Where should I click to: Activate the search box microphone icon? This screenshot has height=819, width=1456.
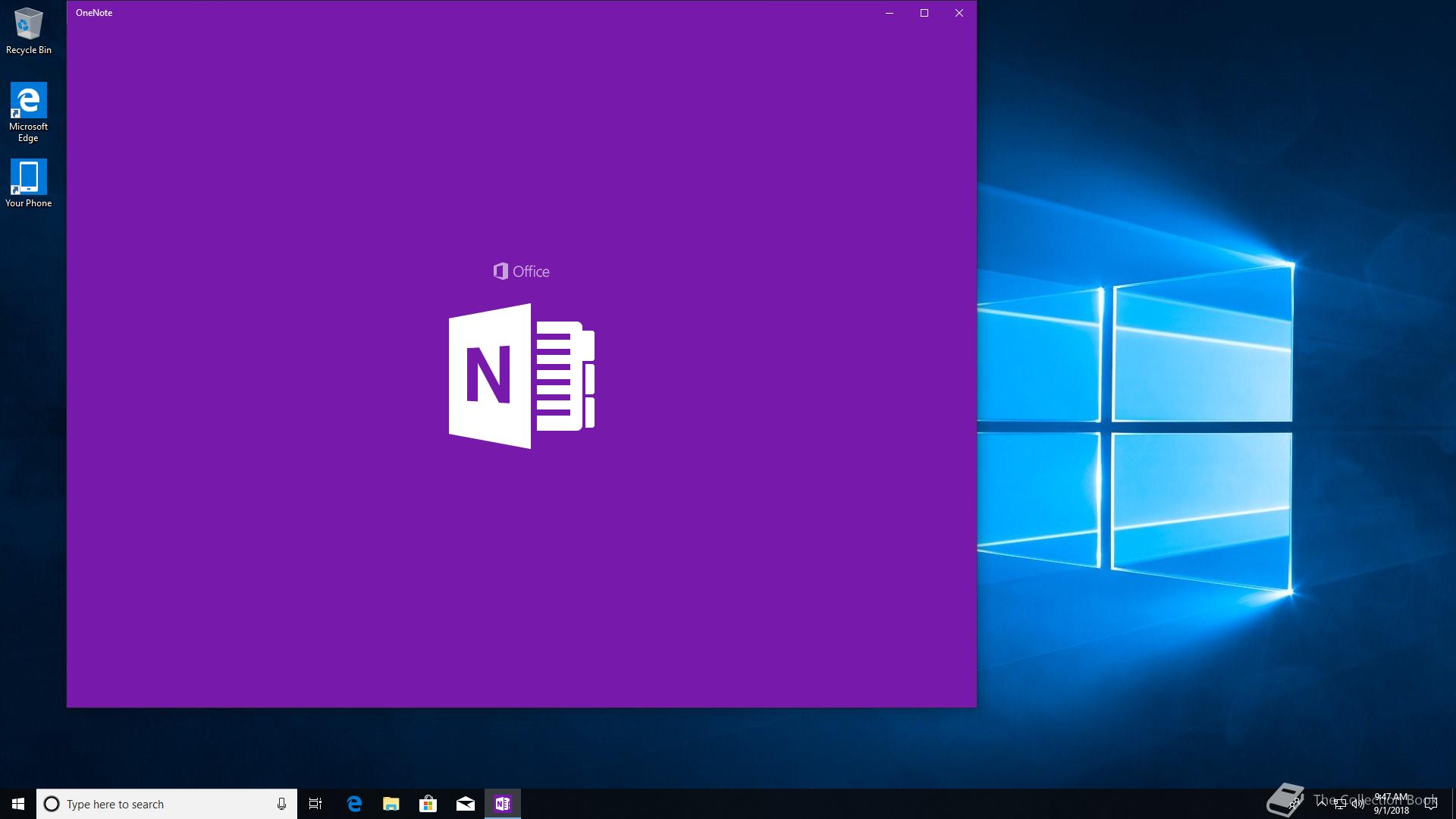pyautogui.click(x=281, y=804)
